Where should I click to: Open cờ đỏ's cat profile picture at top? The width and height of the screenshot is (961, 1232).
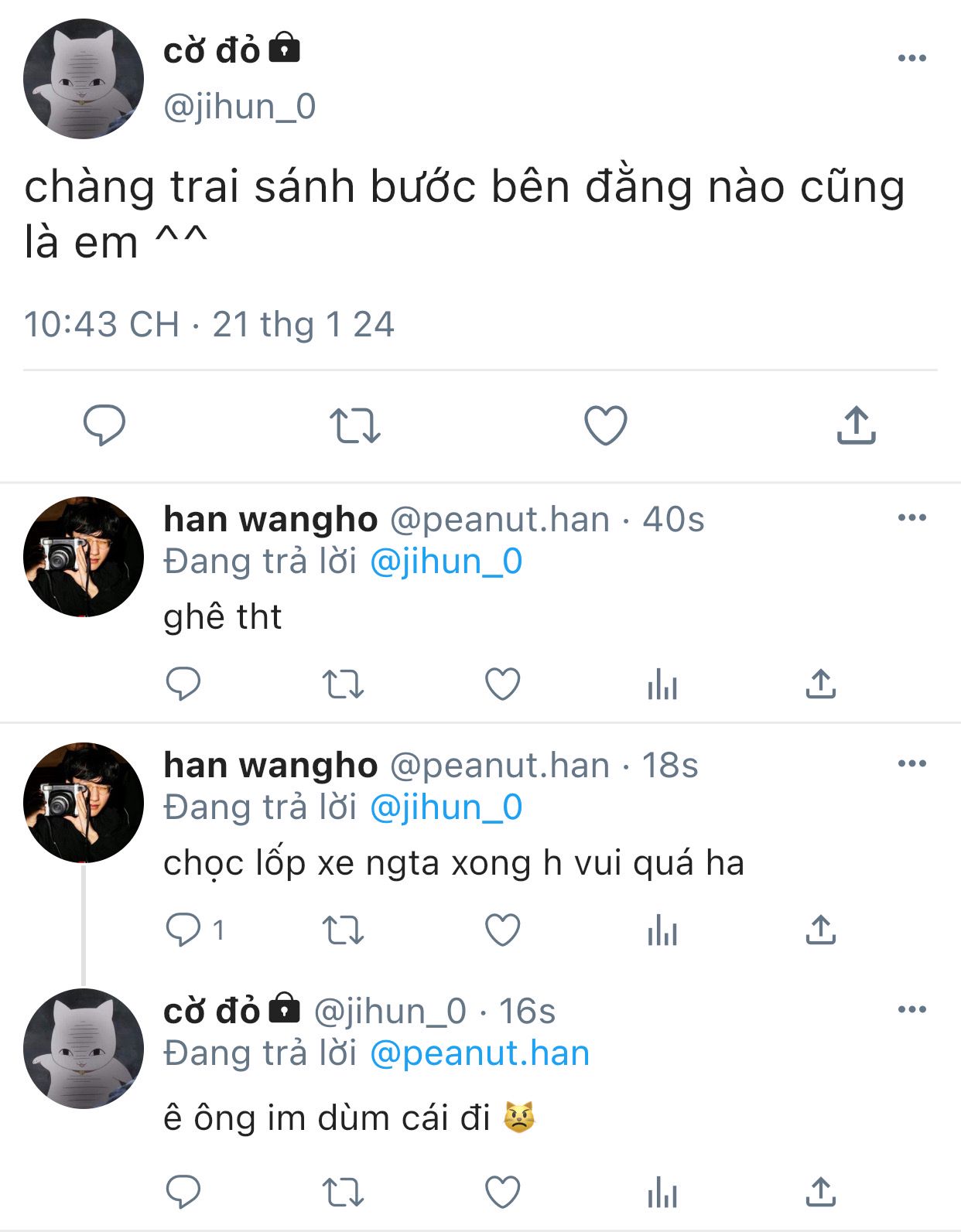pos(84,79)
